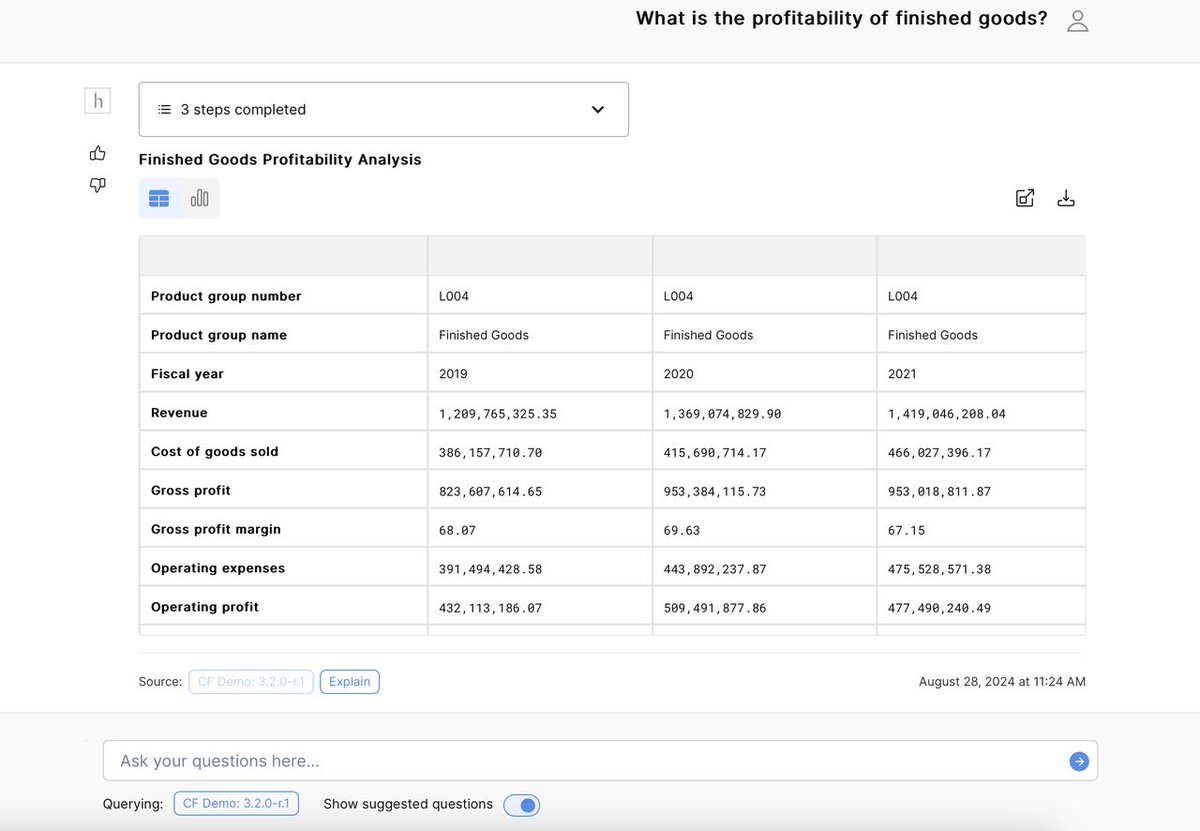The image size is (1200, 831).
Task: Click fiscal year cell 2019
Action: click(x=453, y=374)
